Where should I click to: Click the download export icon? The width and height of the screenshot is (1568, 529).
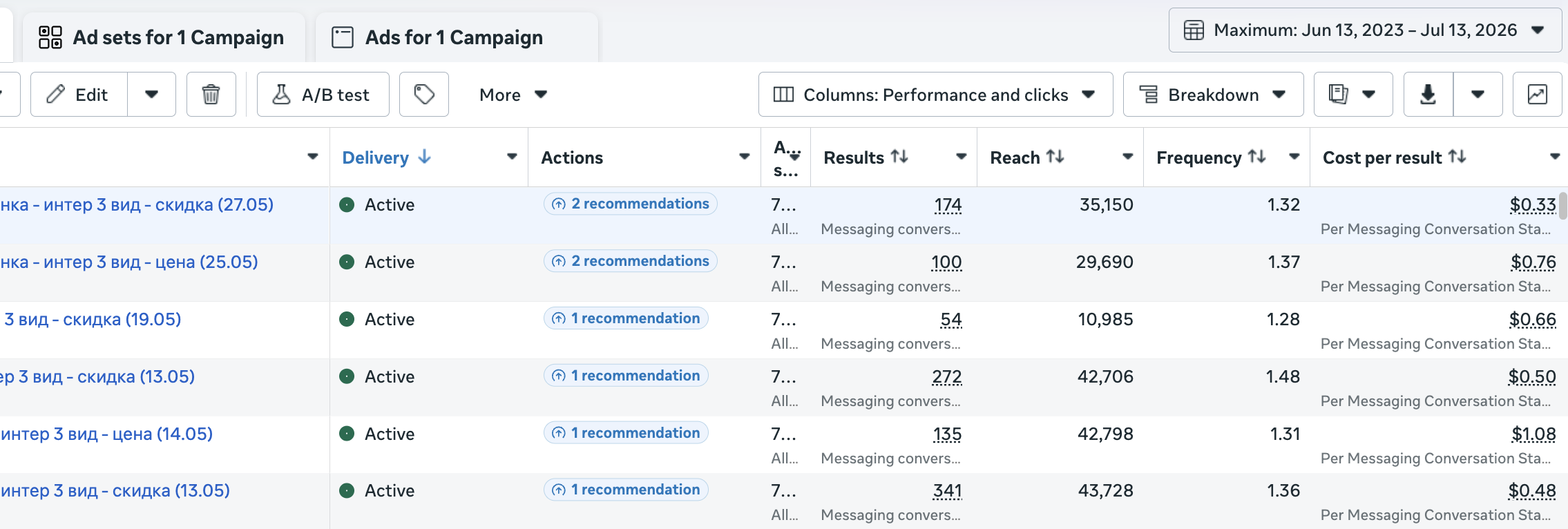tap(1428, 95)
